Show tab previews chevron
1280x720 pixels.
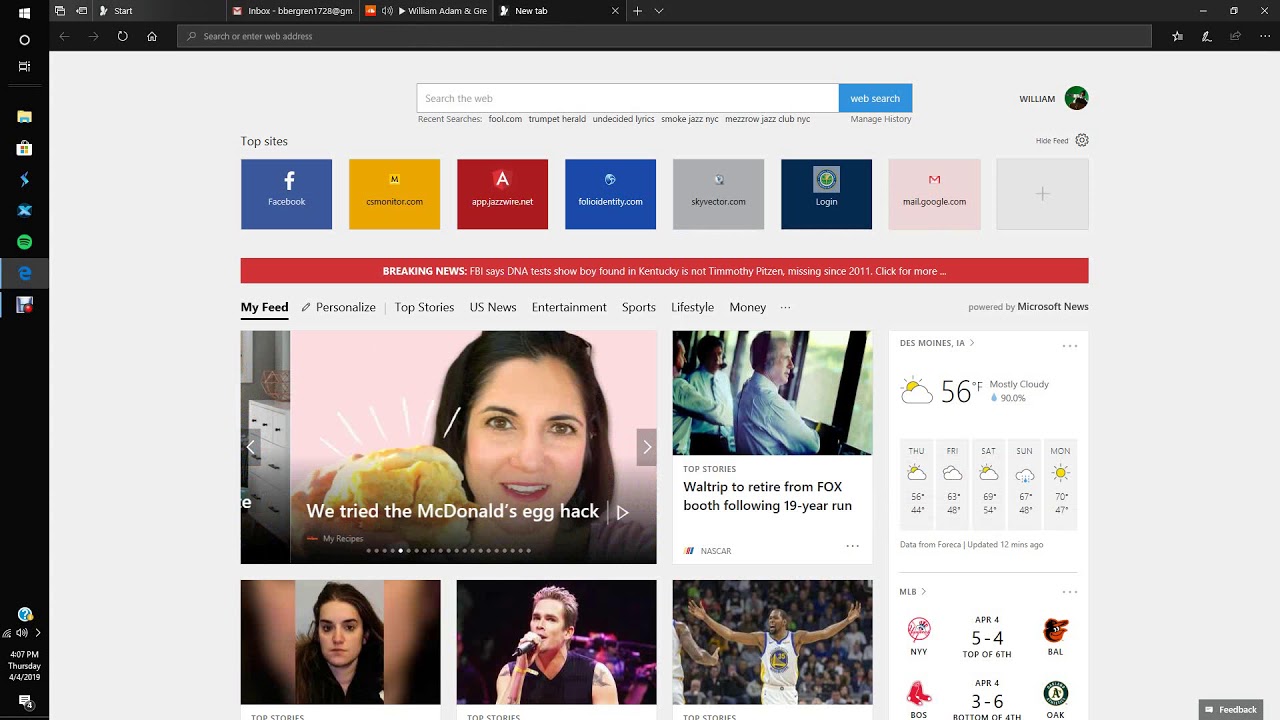tap(659, 11)
